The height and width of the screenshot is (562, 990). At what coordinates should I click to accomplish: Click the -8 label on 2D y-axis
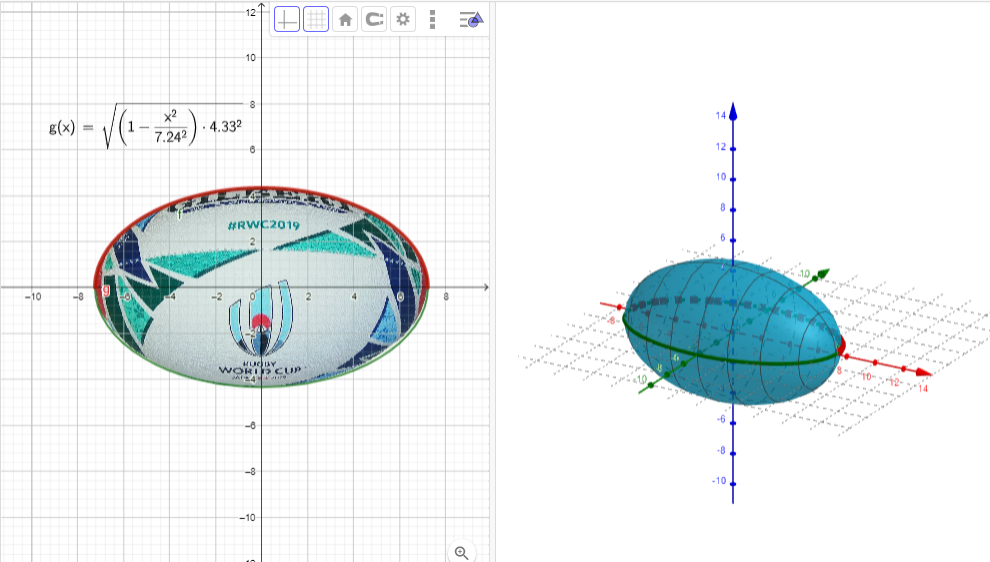point(249,472)
